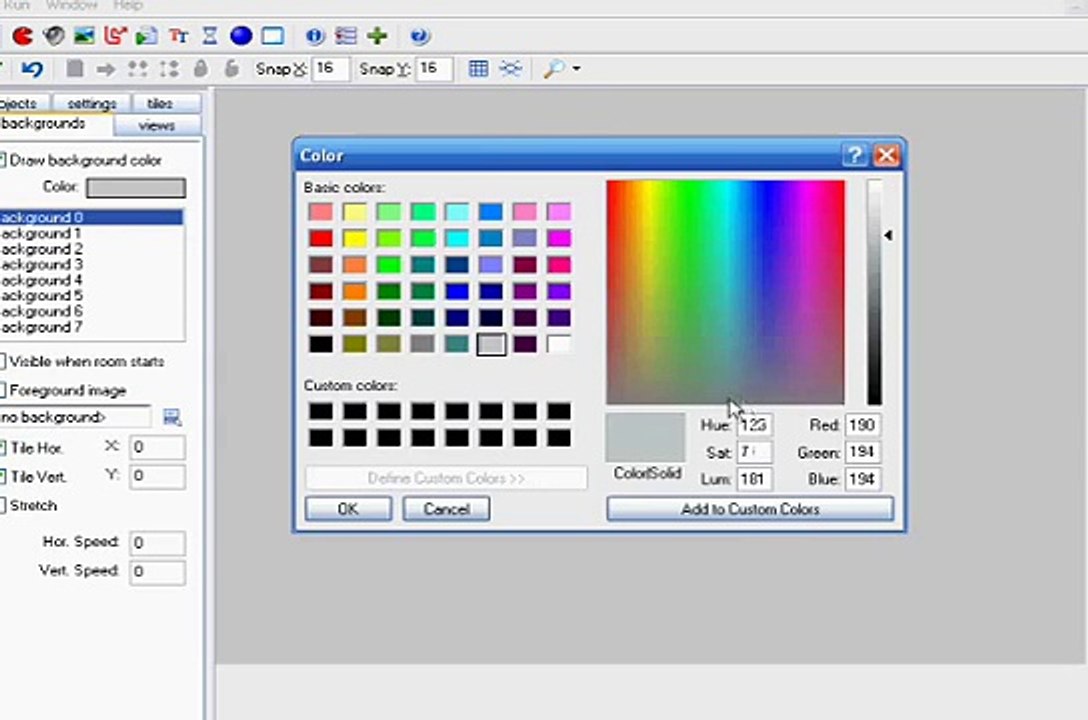Create a script with the green-arrow document icon
Image resolution: width=1088 pixels, height=720 pixels.
tap(146, 35)
